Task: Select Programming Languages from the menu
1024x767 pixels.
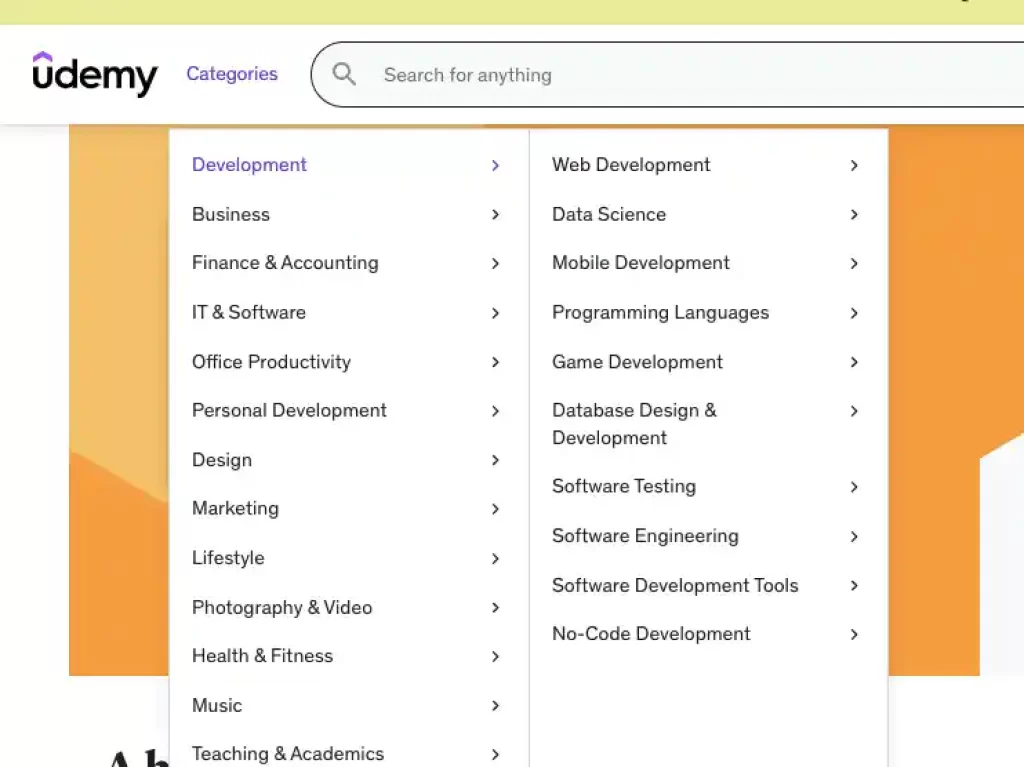Action: [660, 313]
